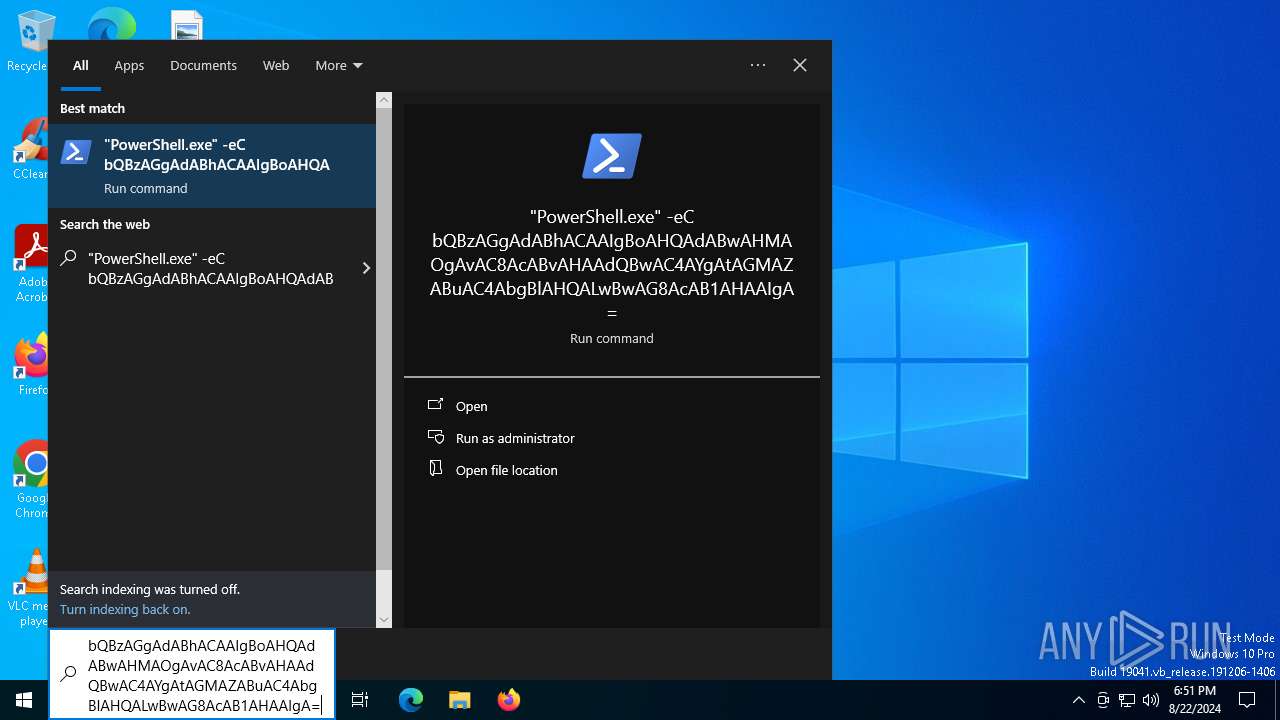Click the Open file location icon
The height and width of the screenshot is (720, 1280).
[x=435, y=469]
